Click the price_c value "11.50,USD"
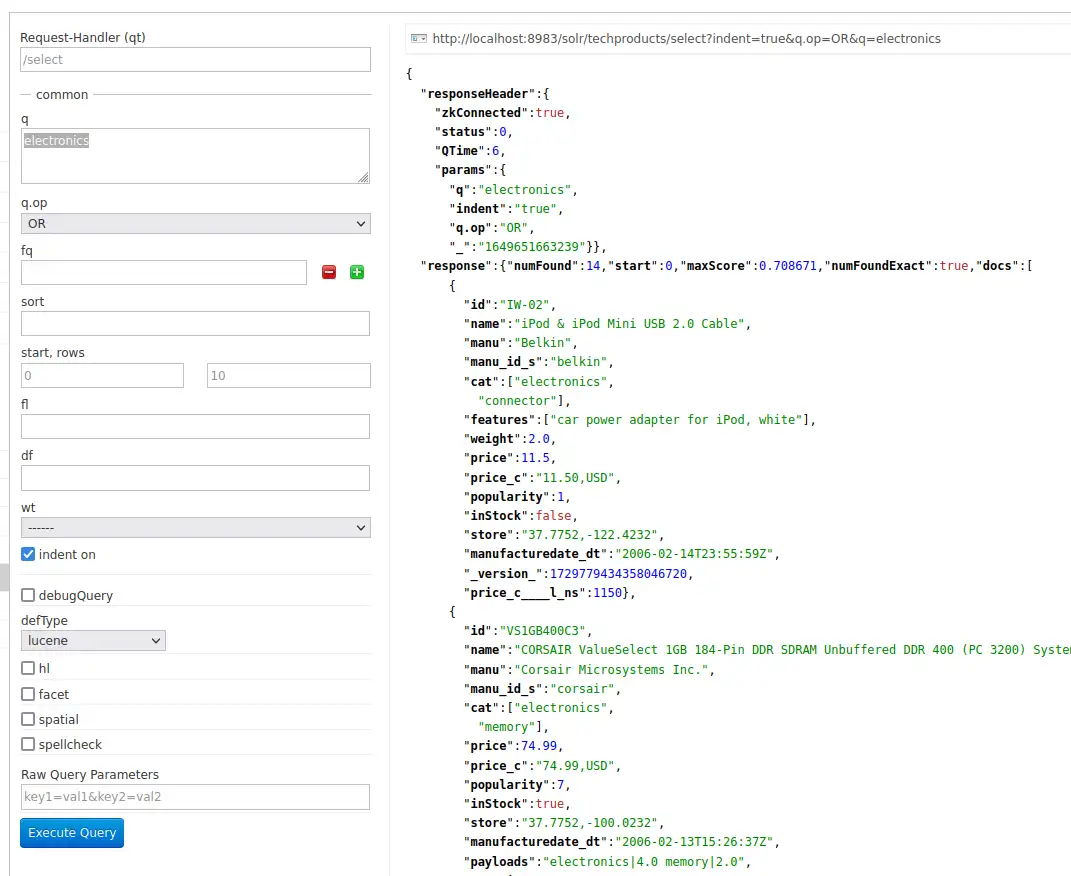This screenshot has height=876, width=1071. [x=575, y=477]
